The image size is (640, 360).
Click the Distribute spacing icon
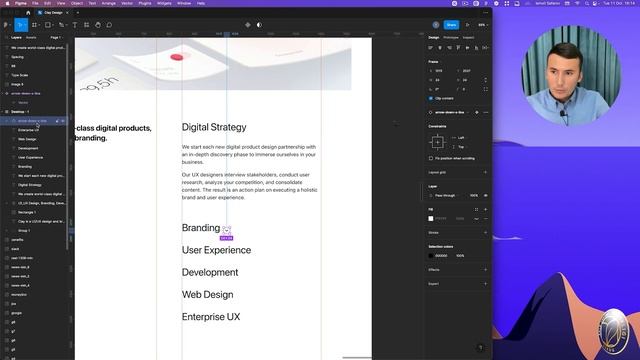[485, 48]
